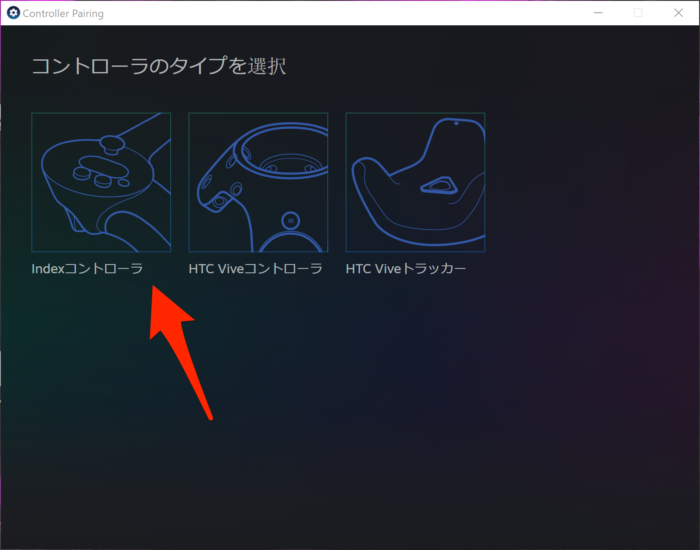Viewport: 700px width, 550px height.
Task: Click the 'HTC Viveトラッカー' label
Action: [x=406, y=269]
